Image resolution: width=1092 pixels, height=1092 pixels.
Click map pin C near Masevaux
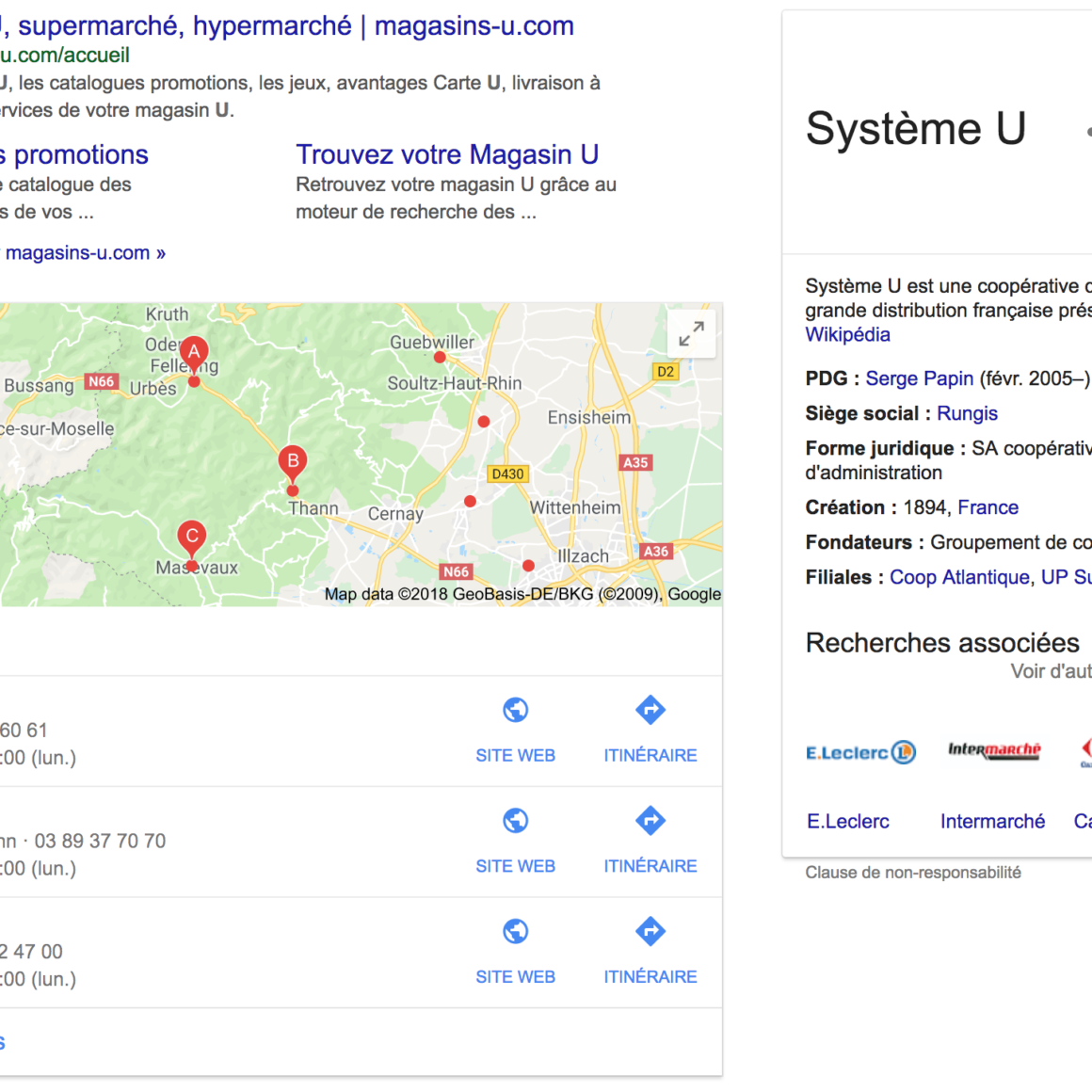click(x=192, y=538)
